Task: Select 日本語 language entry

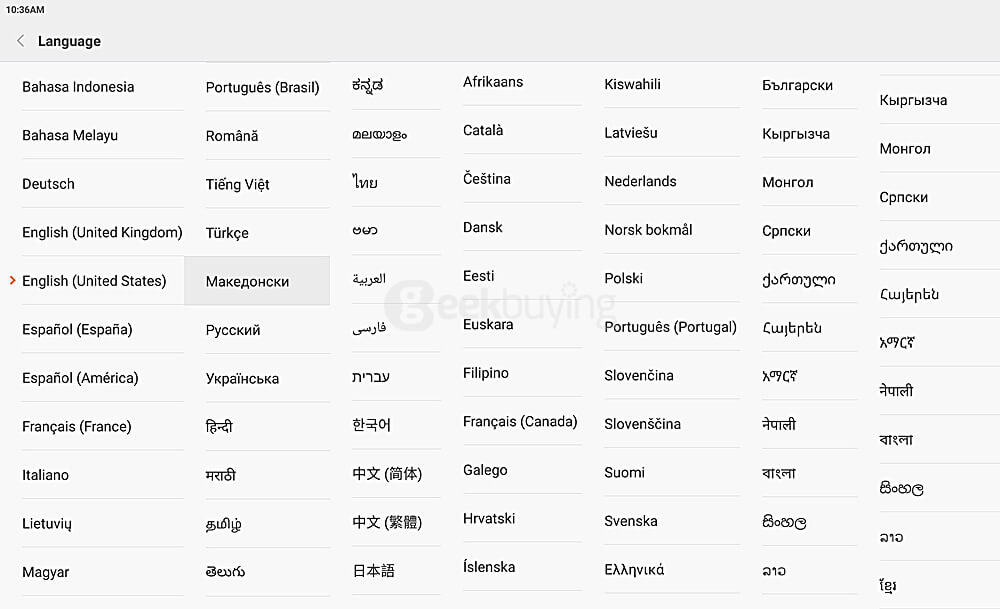Action: point(374,570)
